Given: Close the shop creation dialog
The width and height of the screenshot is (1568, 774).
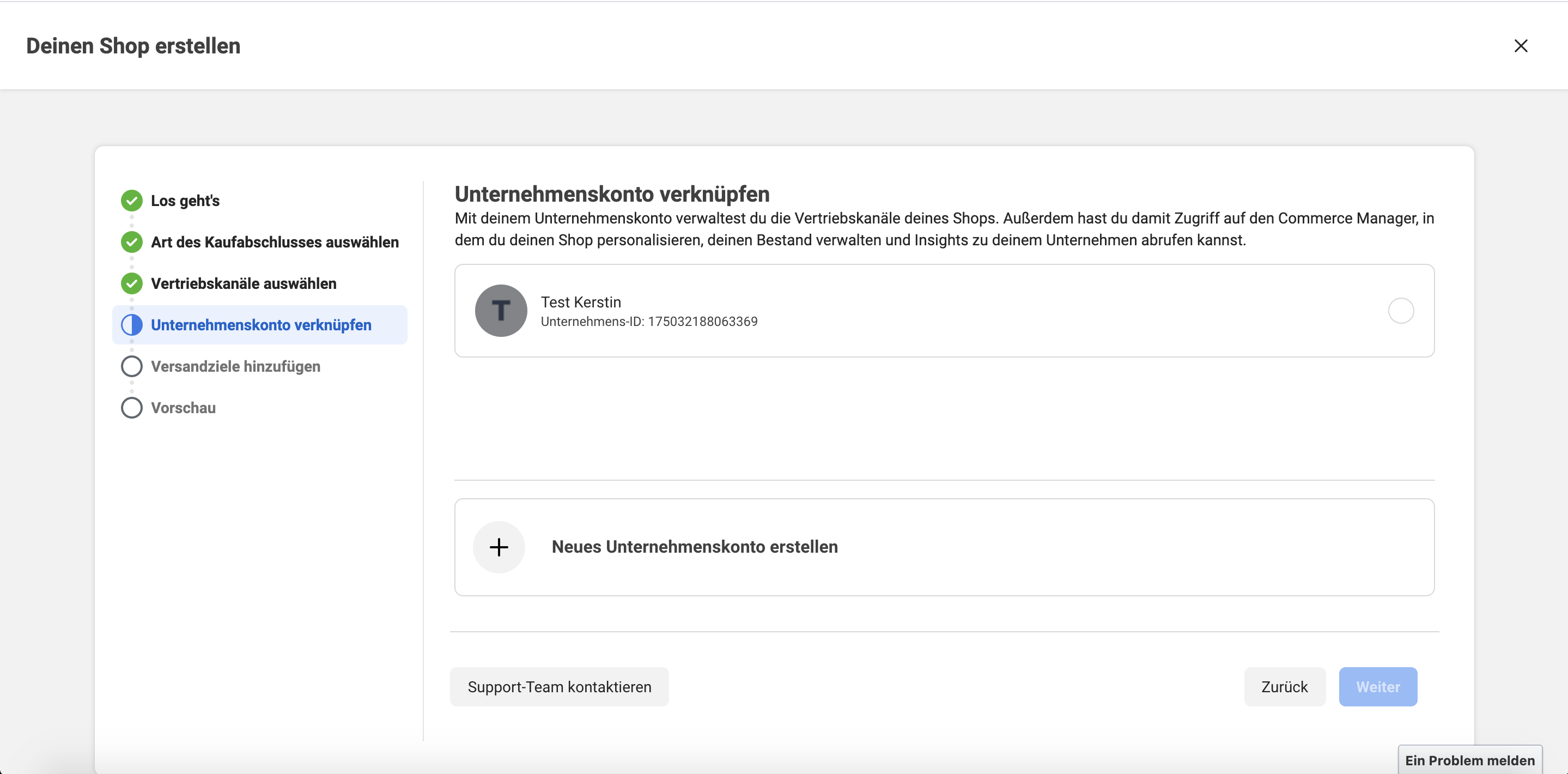Looking at the screenshot, I should pos(1521,46).
